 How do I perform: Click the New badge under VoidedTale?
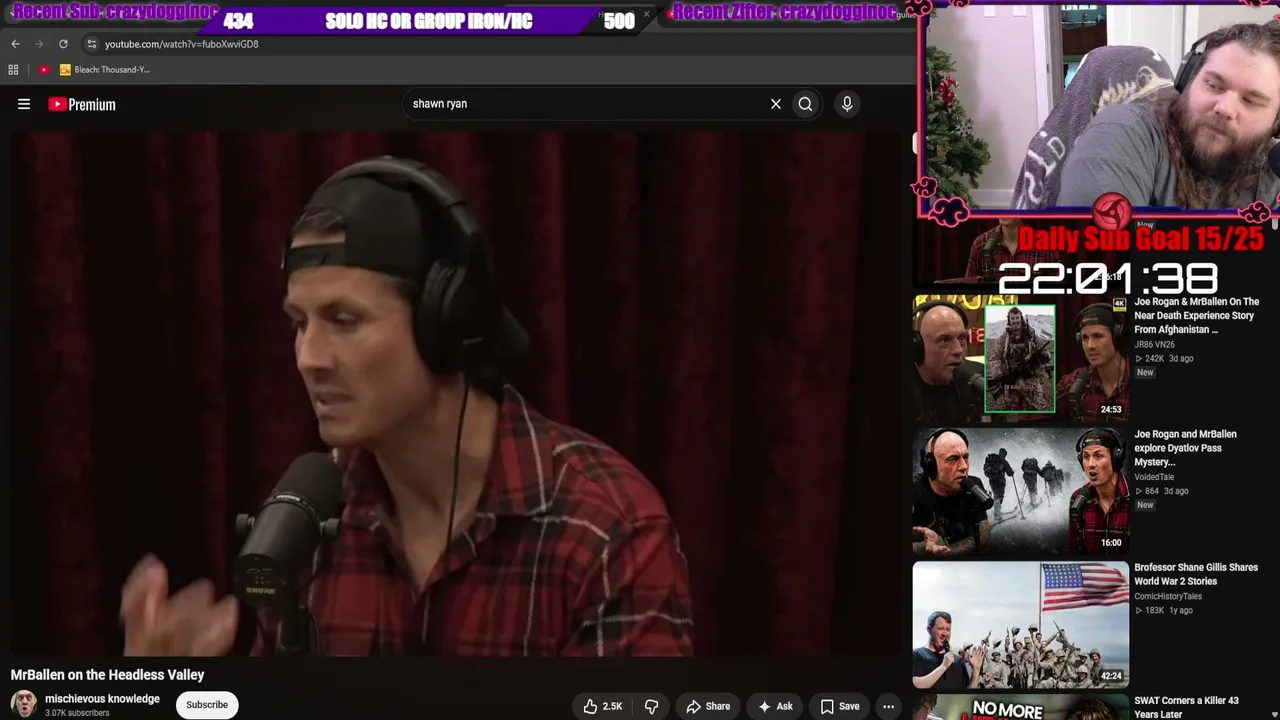tap(1145, 505)
